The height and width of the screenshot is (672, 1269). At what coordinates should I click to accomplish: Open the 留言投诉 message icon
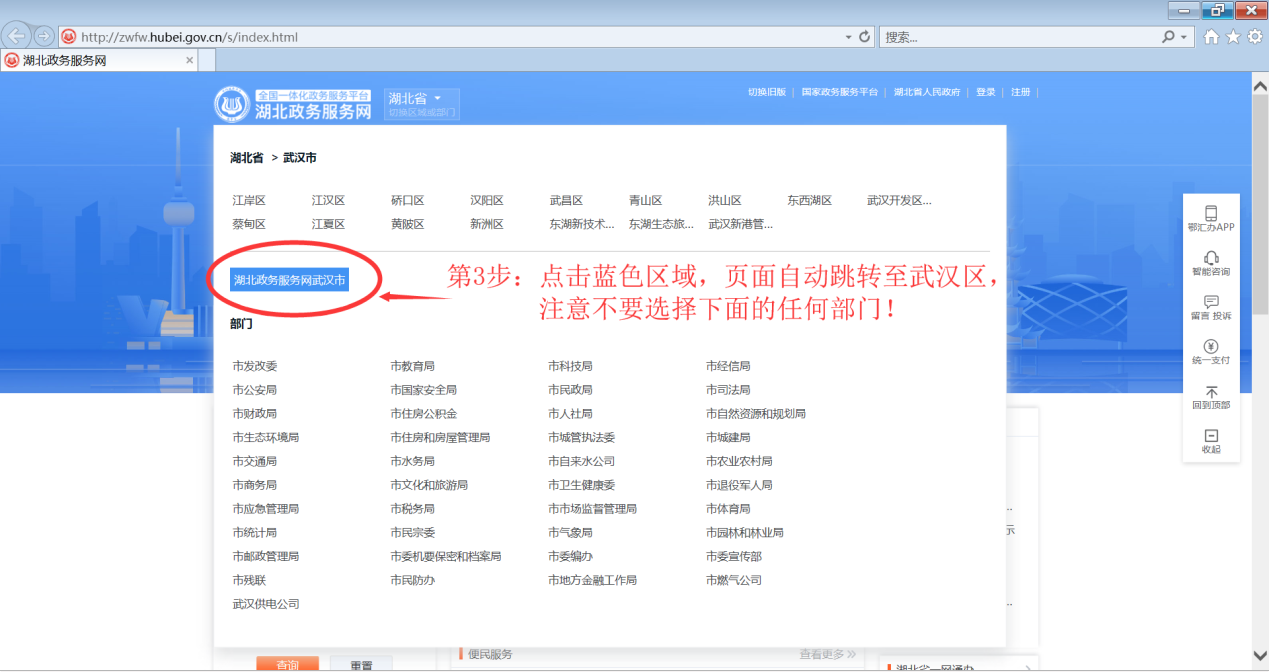1211,302
